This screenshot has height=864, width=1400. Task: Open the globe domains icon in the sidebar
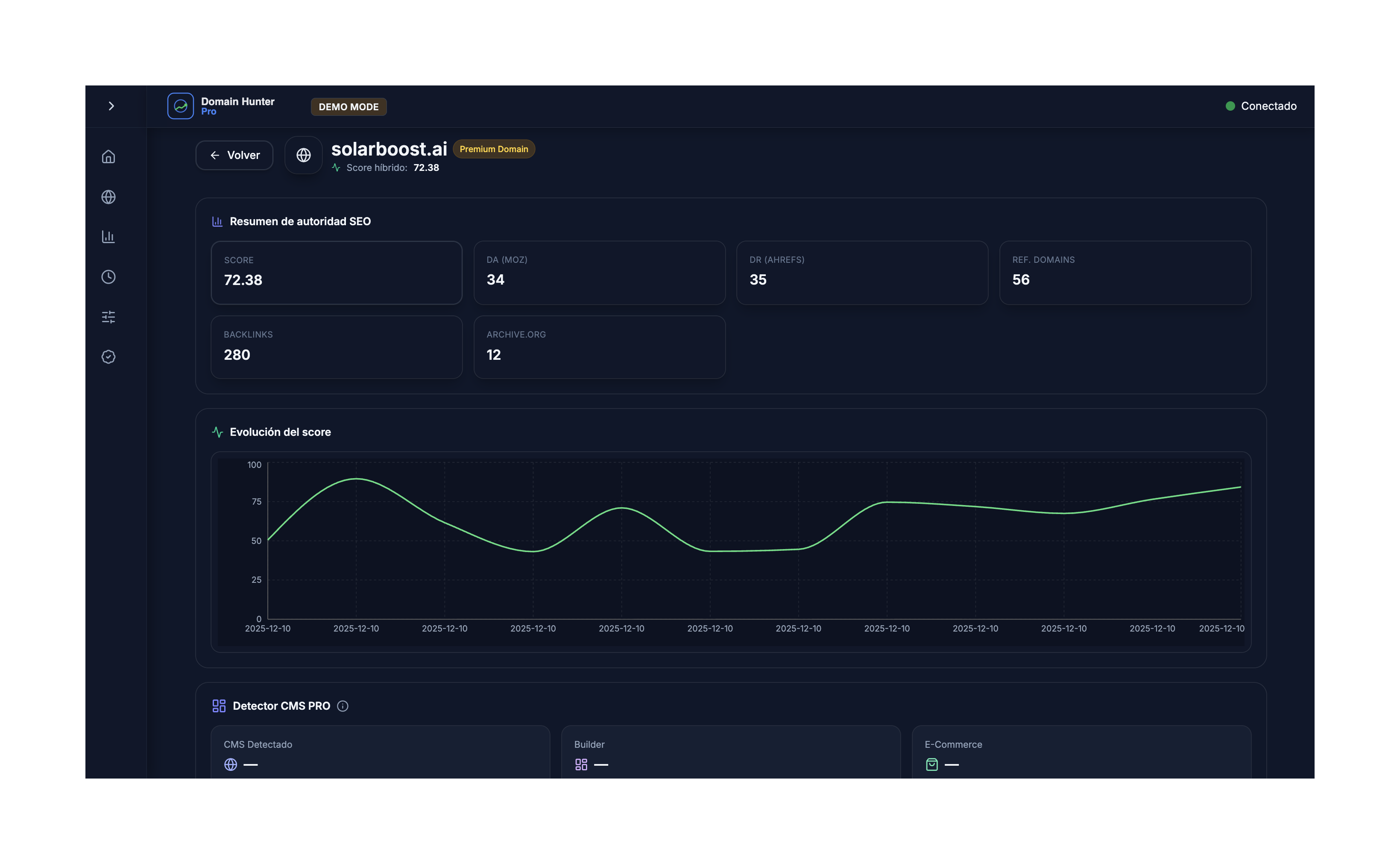[108, 197]
